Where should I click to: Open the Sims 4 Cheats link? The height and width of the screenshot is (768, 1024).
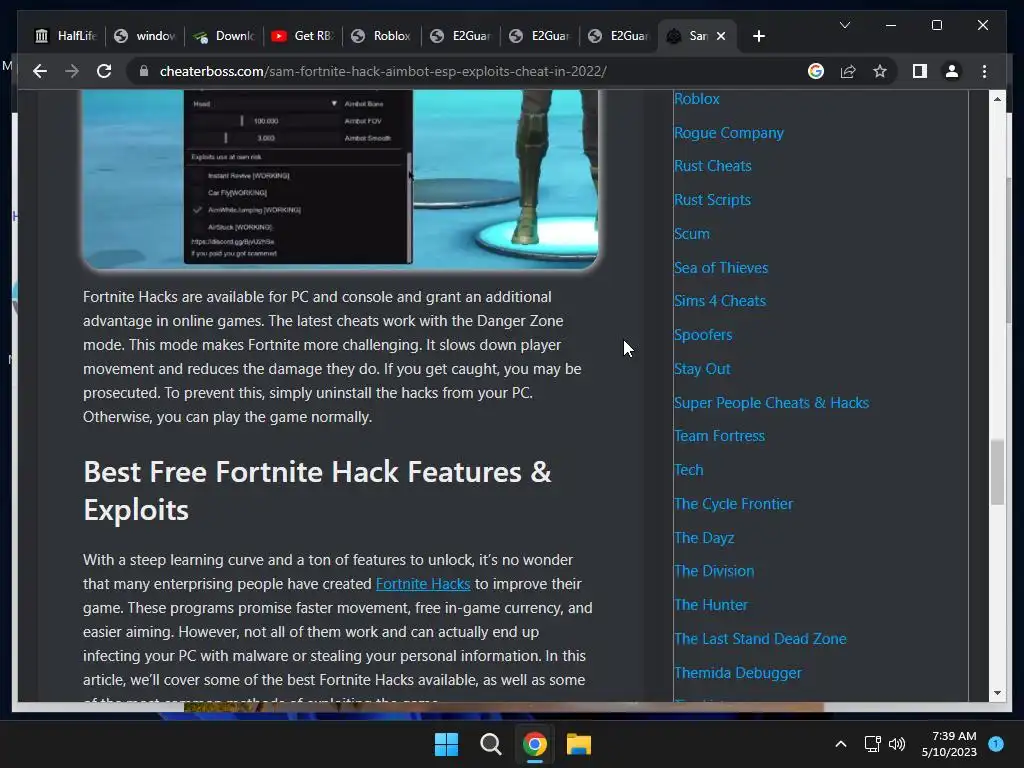[x=720, y=301]
